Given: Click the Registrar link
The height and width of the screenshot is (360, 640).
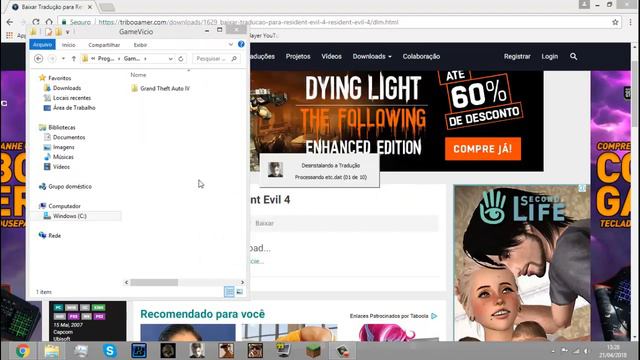Looking at the screenshot, I should coord(517,56).
